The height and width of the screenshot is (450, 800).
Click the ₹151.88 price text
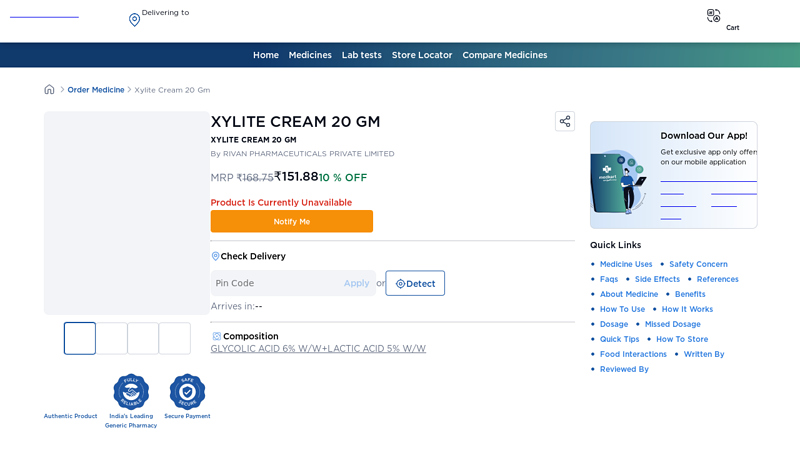296,177
